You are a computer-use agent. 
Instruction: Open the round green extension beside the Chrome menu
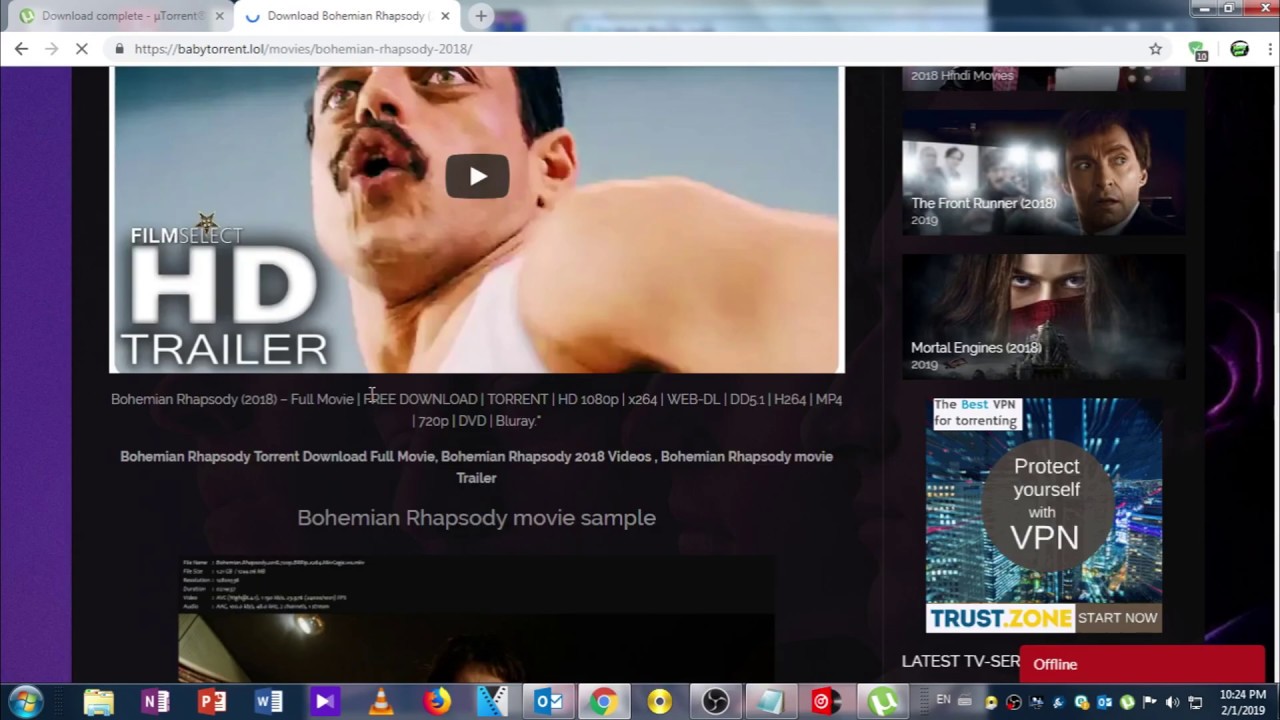[x=1239, y=48]
